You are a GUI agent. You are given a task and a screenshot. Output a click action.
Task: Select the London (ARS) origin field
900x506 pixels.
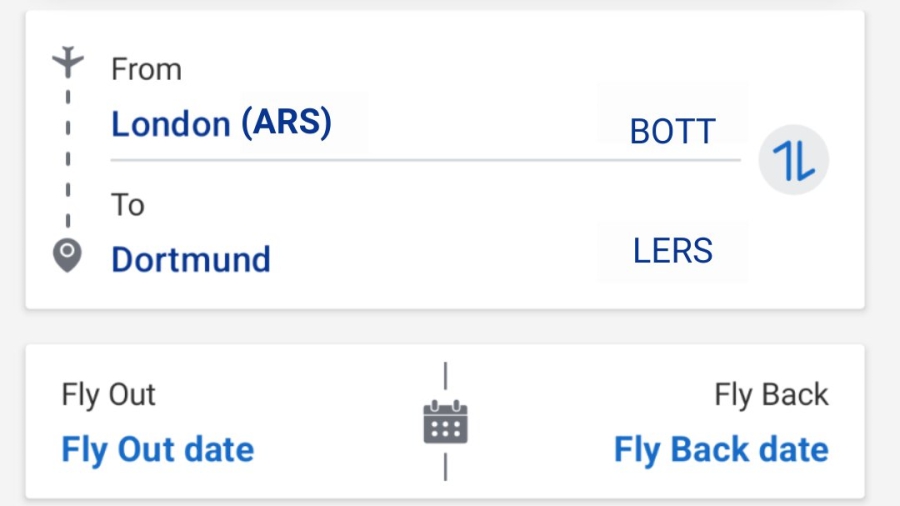point(221,124)
